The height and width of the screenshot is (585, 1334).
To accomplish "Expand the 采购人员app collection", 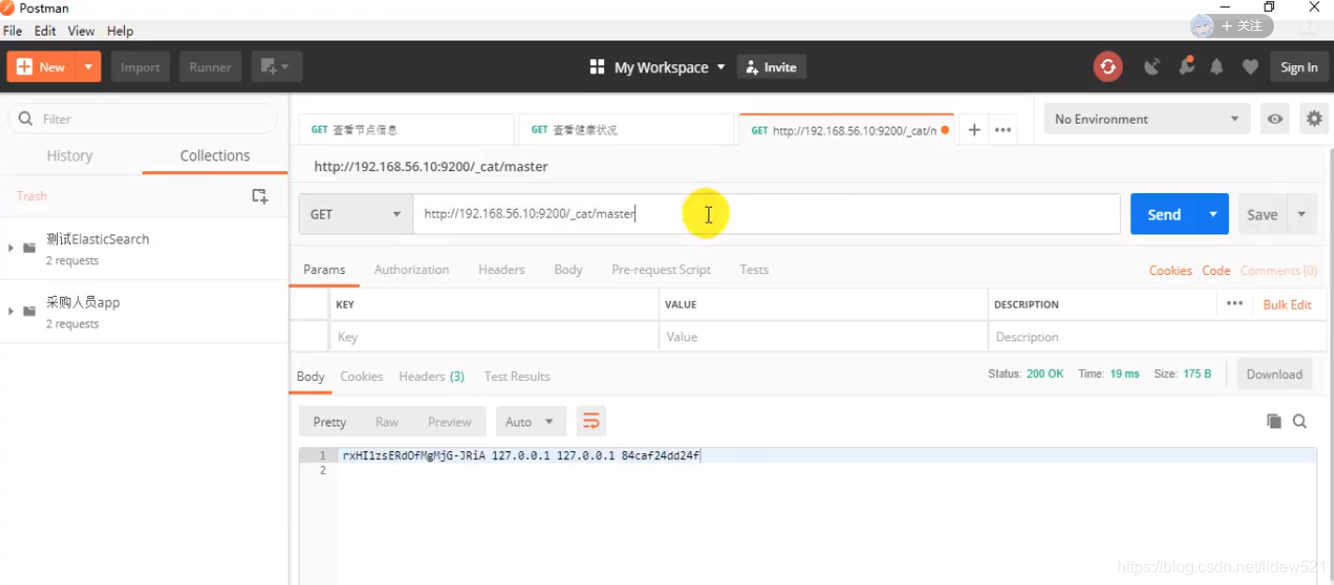I will click(x=11, y=311).
